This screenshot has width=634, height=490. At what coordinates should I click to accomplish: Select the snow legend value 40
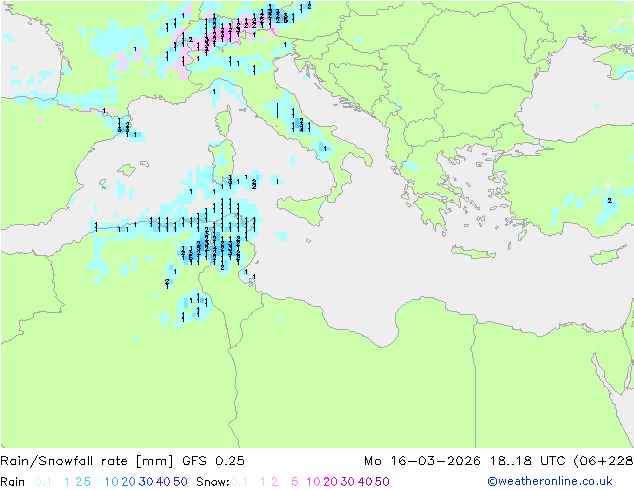tap(365, 482)
